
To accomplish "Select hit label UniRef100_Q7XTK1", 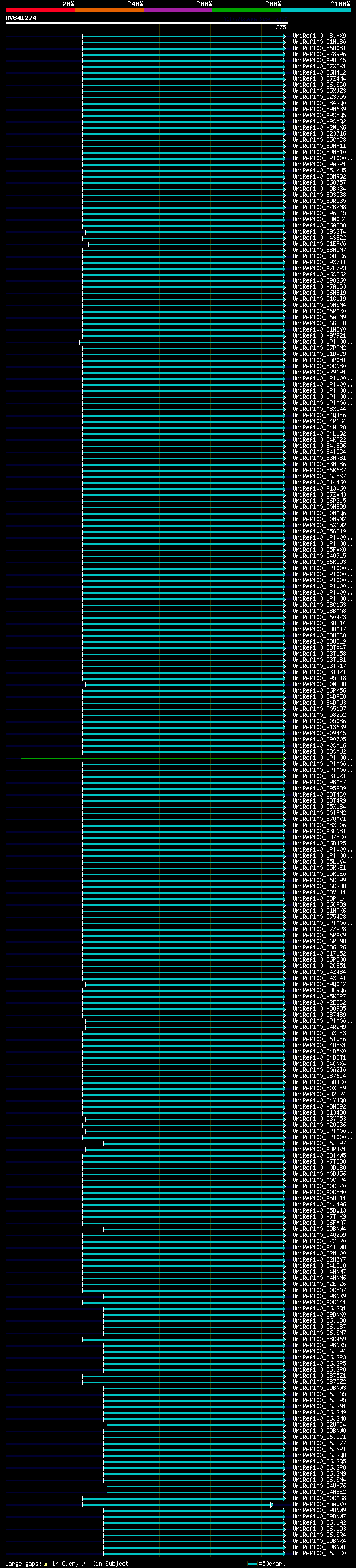I will click(x=319, y=66).
